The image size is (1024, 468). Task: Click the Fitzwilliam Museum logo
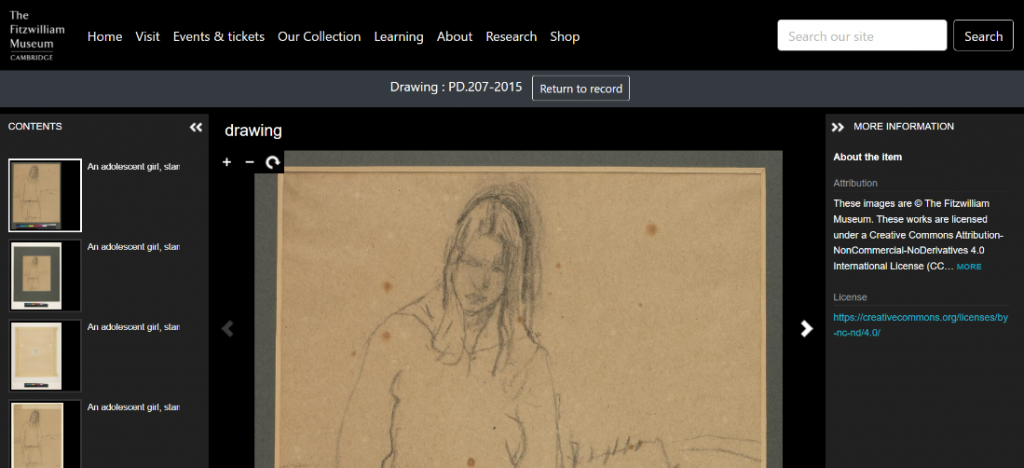[x=37, y=36]
